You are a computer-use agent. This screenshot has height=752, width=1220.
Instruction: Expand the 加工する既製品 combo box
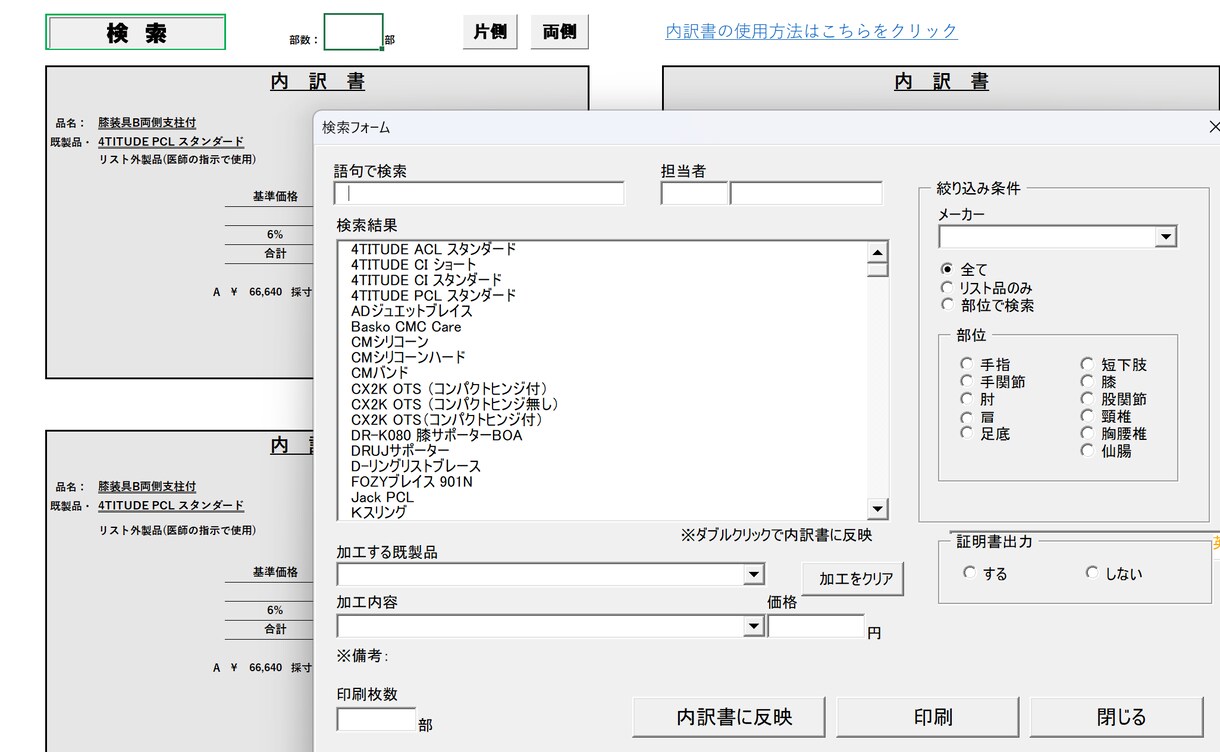(754, 574)
